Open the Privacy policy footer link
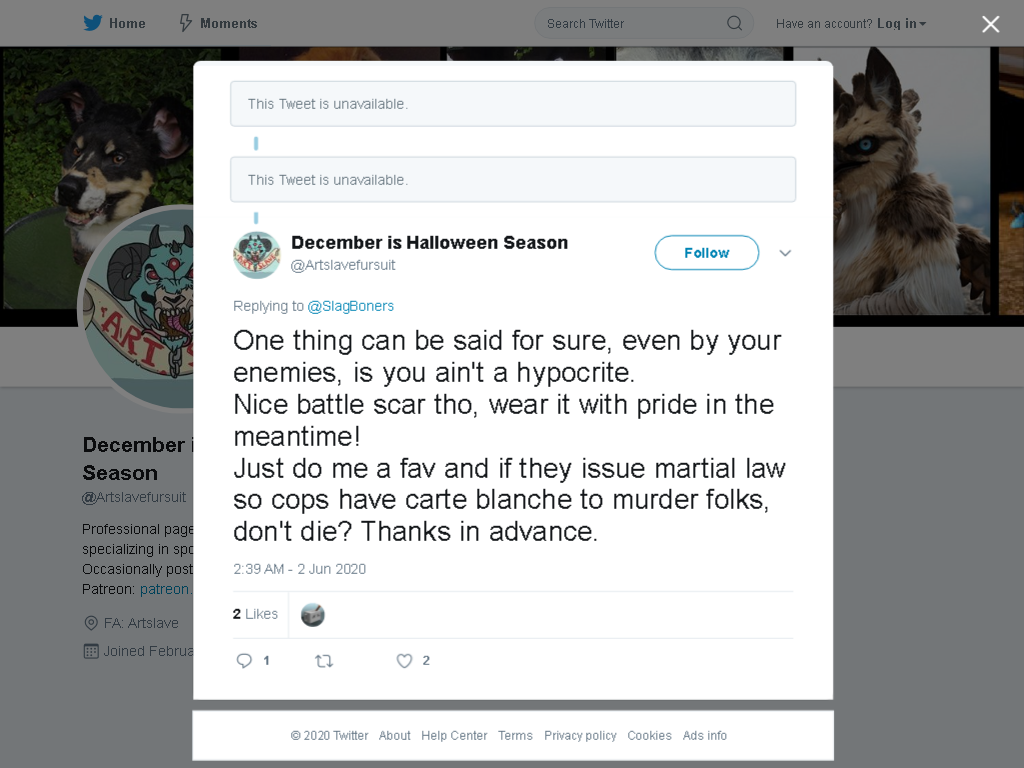This screenshot has height=768, width=1024. [580, 735]
